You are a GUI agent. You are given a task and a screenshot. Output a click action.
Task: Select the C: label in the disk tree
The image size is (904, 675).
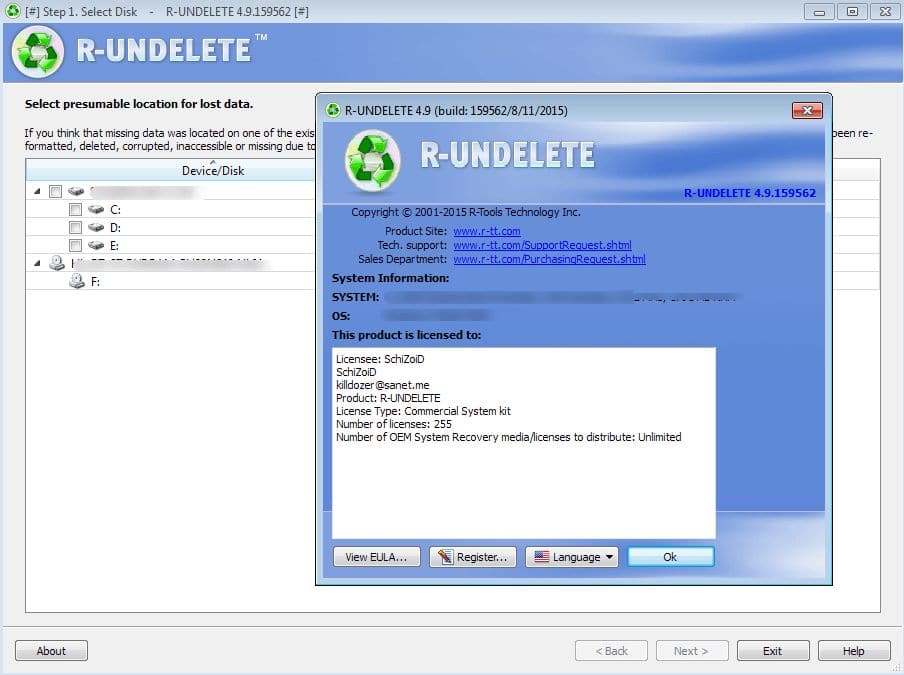(115, 210)
